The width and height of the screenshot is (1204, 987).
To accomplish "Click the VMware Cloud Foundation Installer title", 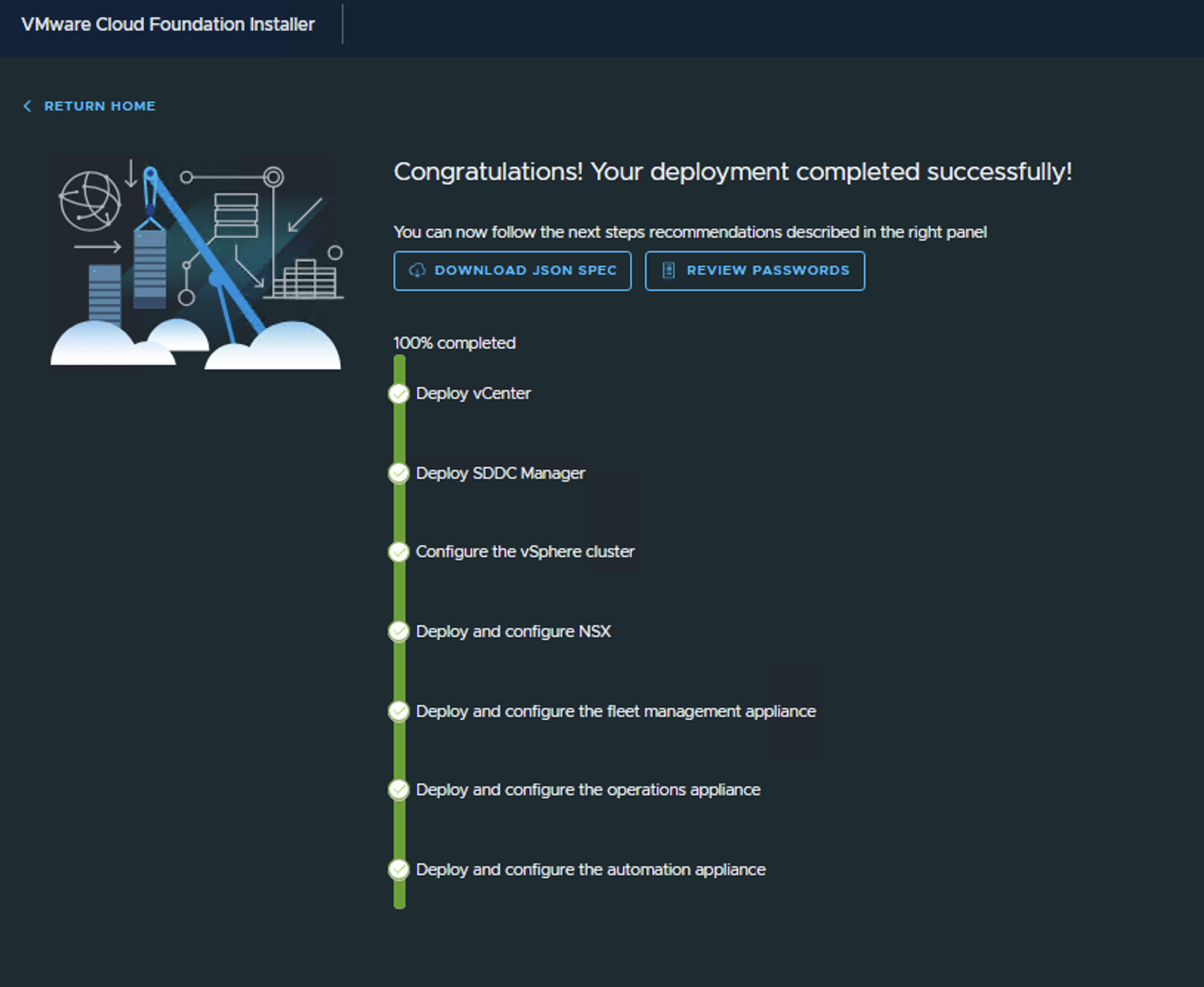I will [x=167, y=24].
